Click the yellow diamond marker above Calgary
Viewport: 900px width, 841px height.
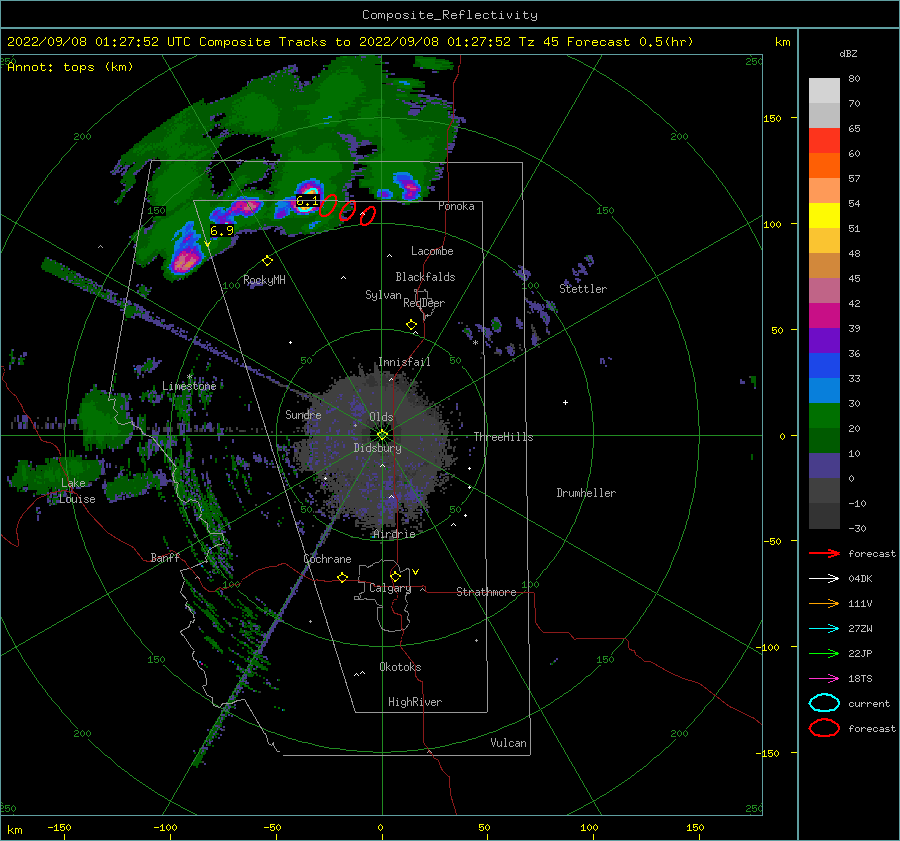395,576
